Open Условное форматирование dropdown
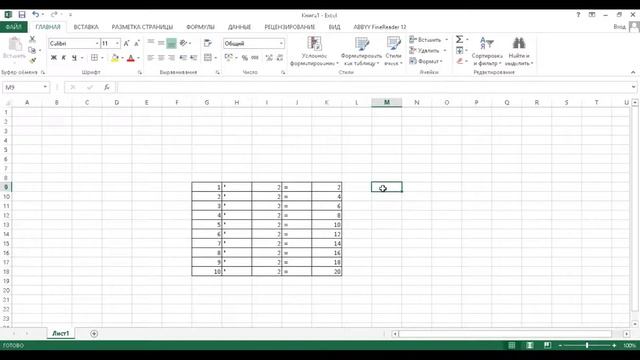The height and width of the screenshot is (360, 640). pos(314,51)
